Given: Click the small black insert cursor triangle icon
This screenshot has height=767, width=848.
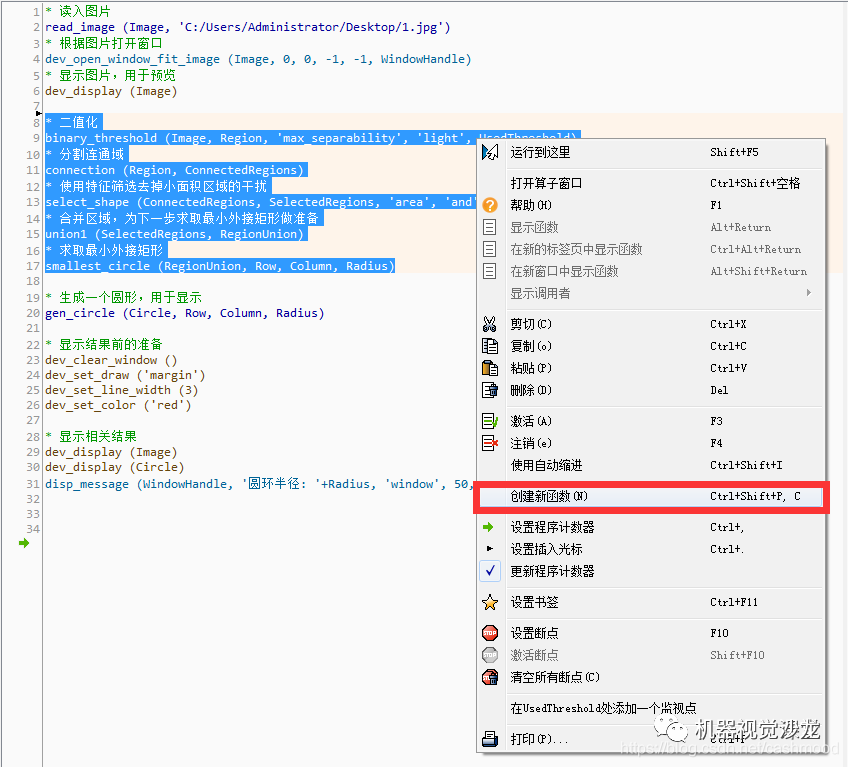Looking at the screenshot, I should (490, 548).
